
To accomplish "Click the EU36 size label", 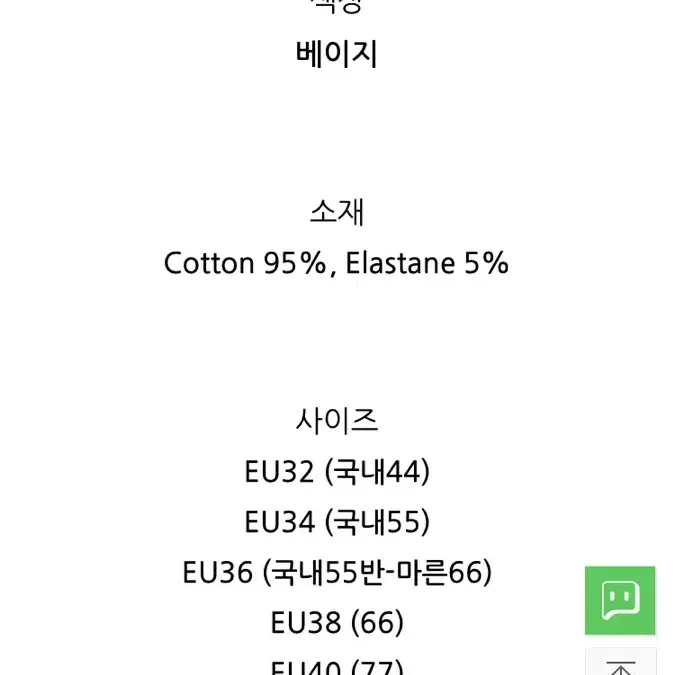I will point(217,573).
